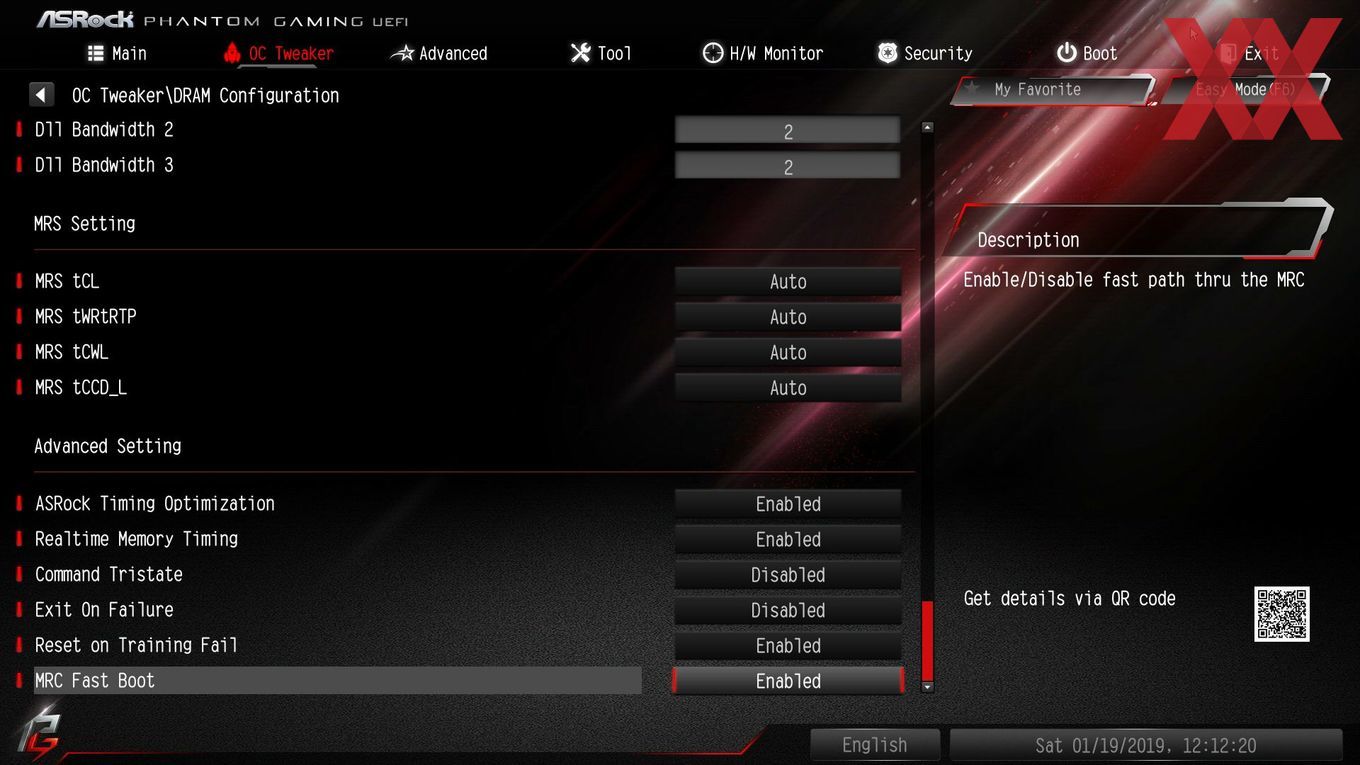This screenshot has width=1360, height=765.
Task: Click the English language button
Action: point(875,745)
